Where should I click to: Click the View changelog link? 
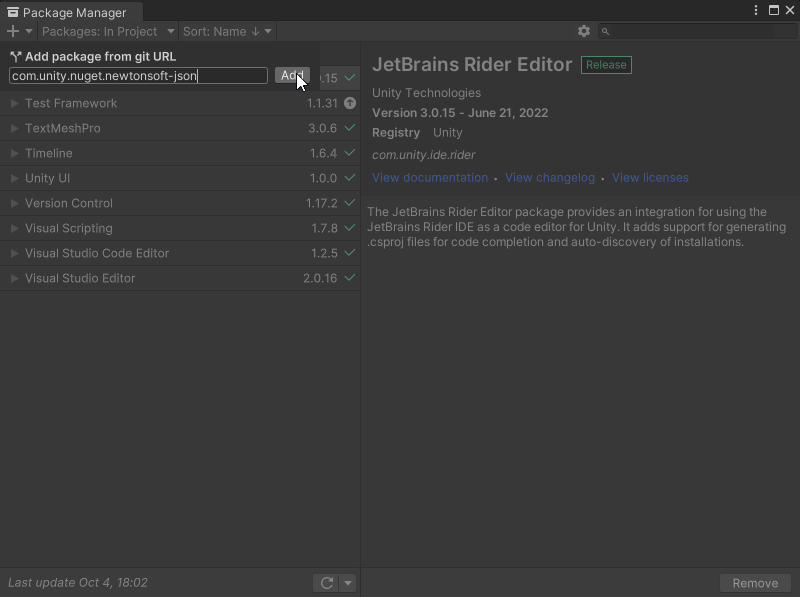[x=550, y=177]
